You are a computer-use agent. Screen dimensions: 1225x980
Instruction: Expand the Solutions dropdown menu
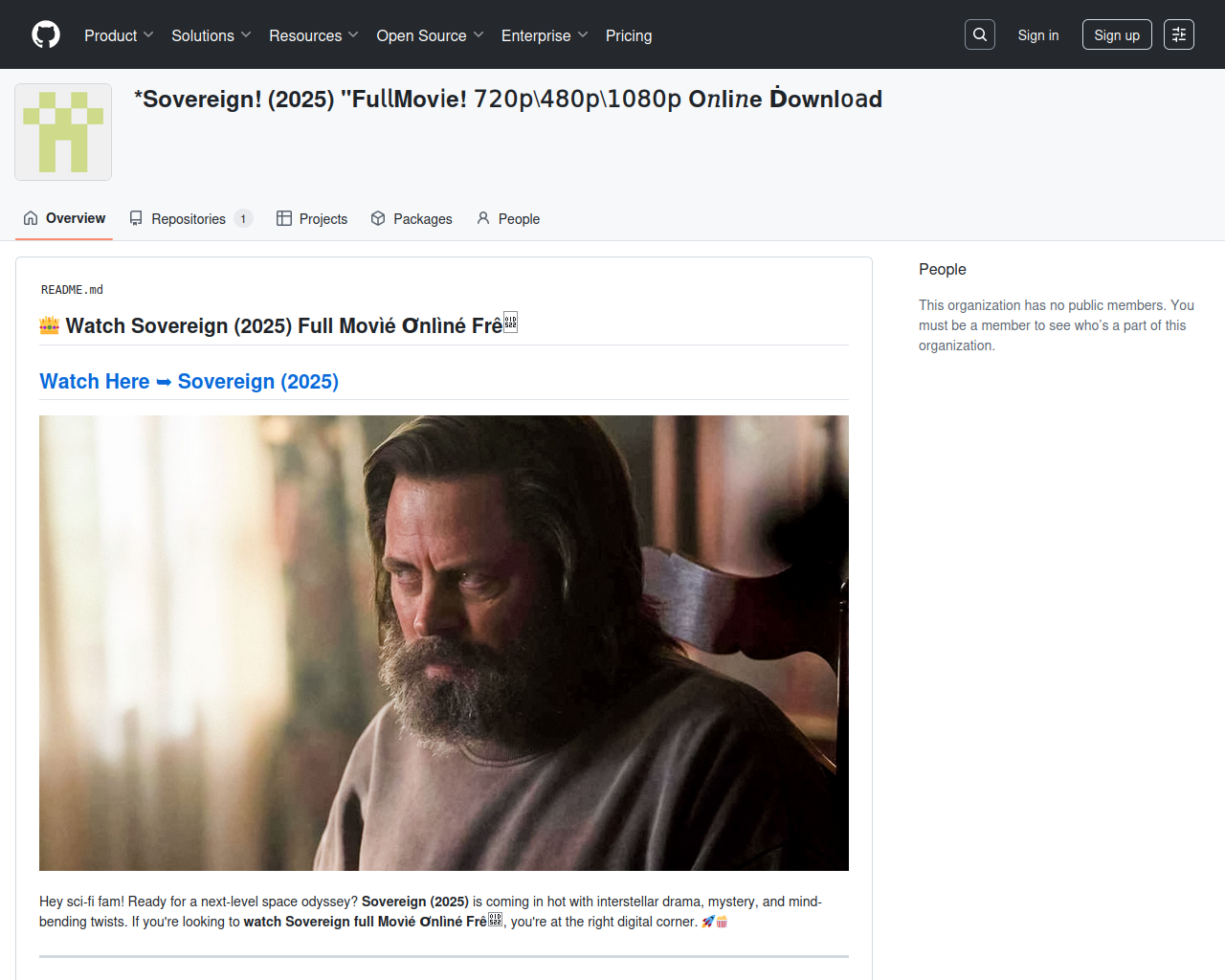(x=211, y=35)
